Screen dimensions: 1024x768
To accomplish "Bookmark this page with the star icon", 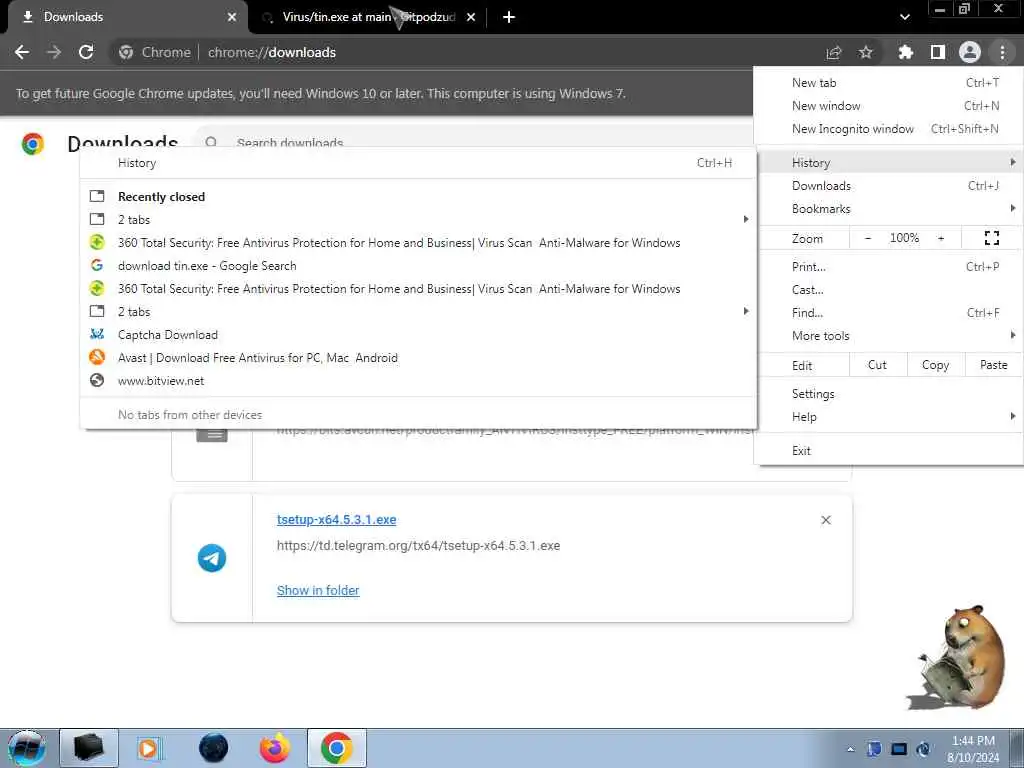I will click(866, 52).
